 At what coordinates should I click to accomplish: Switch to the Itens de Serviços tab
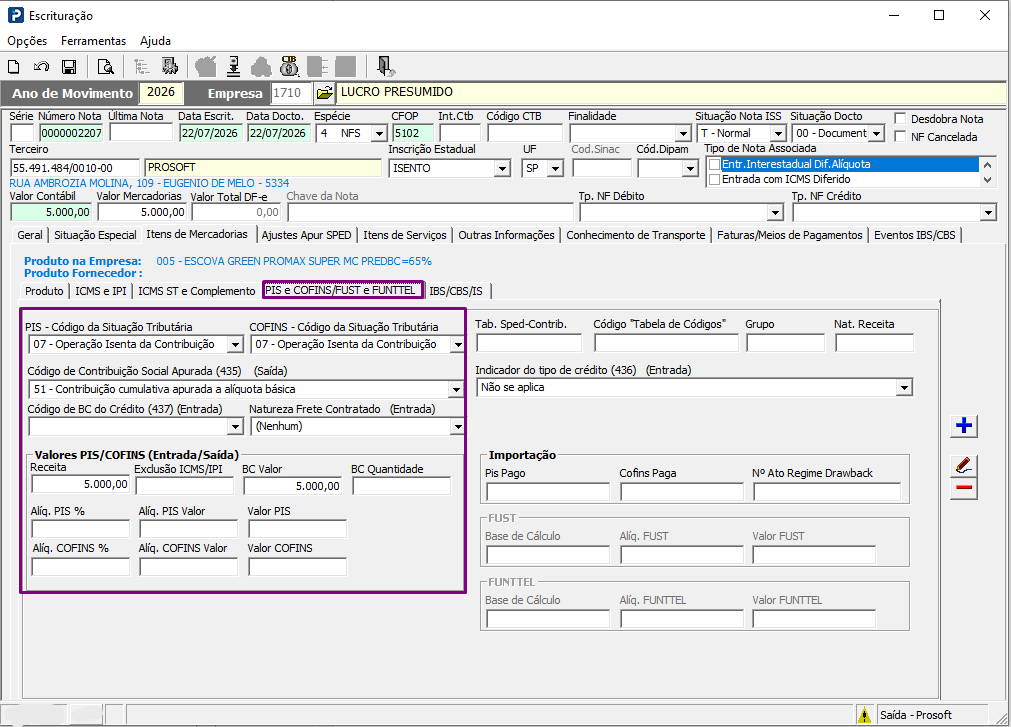click(x=404, y=235)
